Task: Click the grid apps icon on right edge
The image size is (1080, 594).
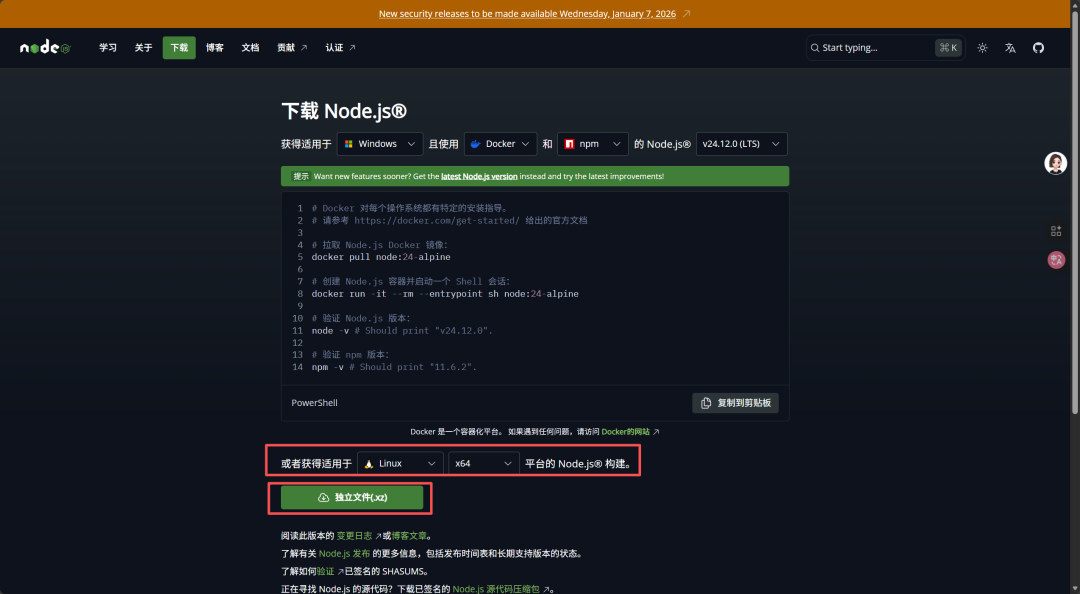Action: click(1056, 231)
